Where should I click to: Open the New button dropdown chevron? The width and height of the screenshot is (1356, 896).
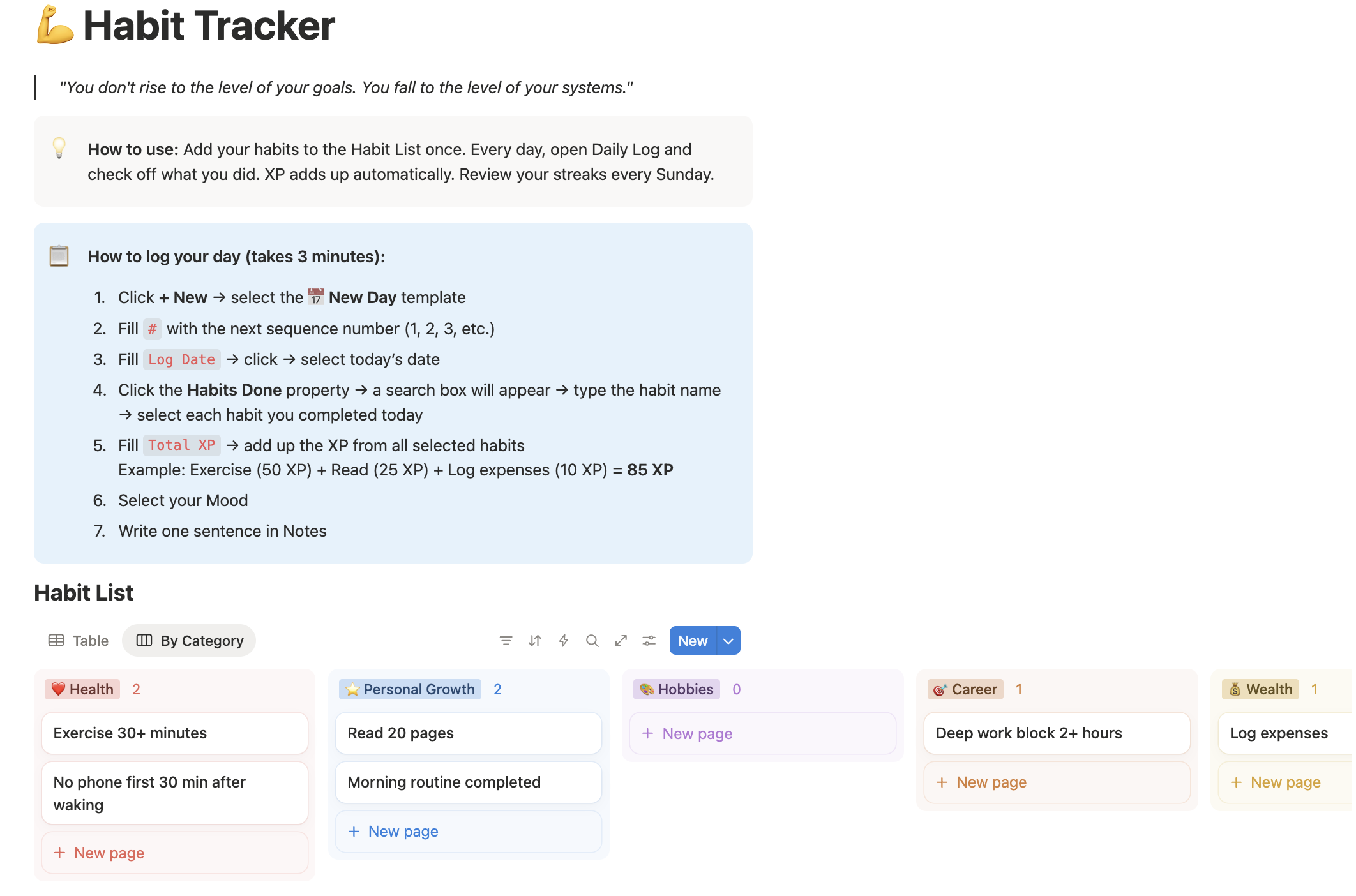[x=728, y=640]
